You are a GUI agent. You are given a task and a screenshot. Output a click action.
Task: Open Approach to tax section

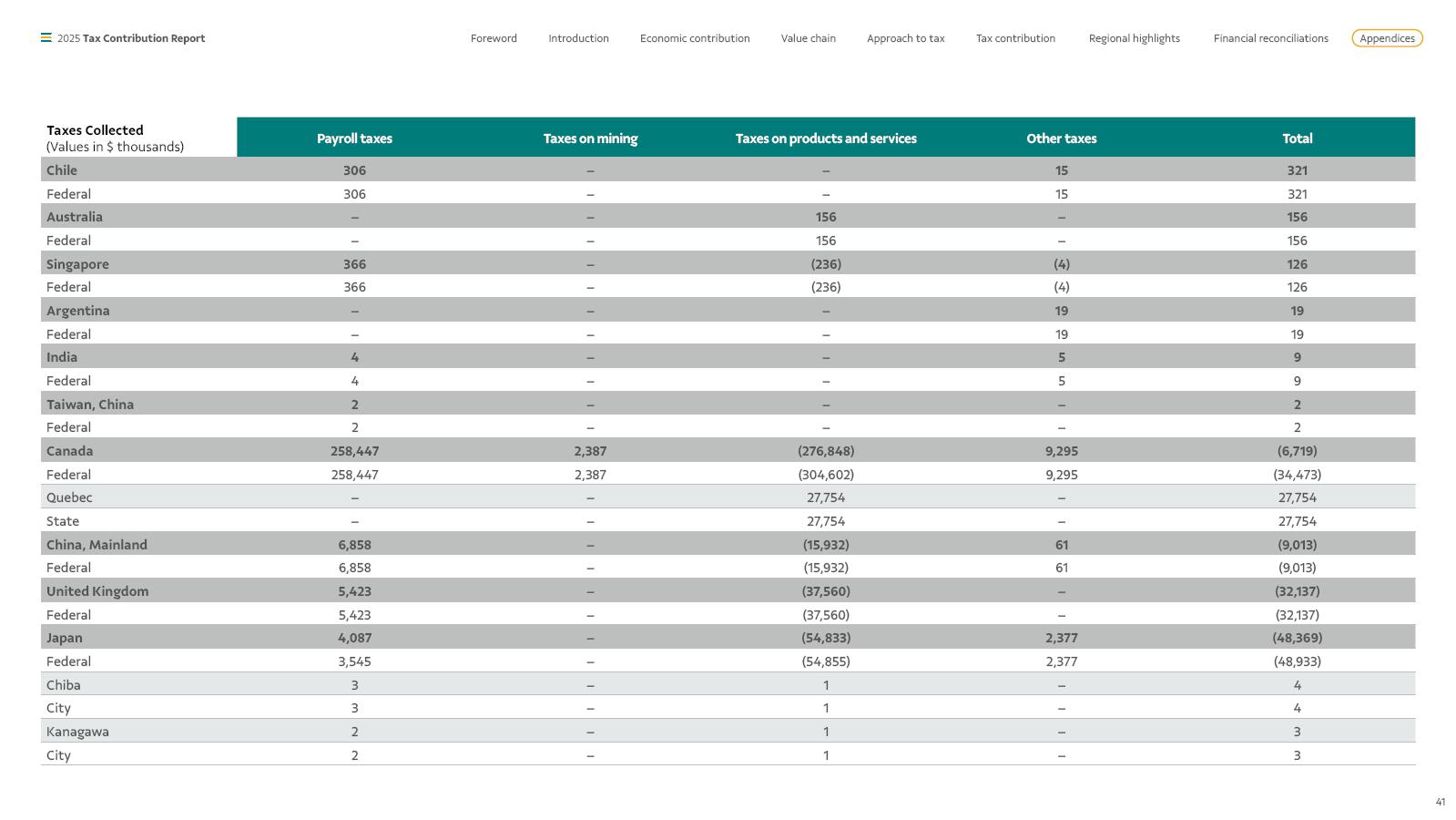tap(905, 38)
